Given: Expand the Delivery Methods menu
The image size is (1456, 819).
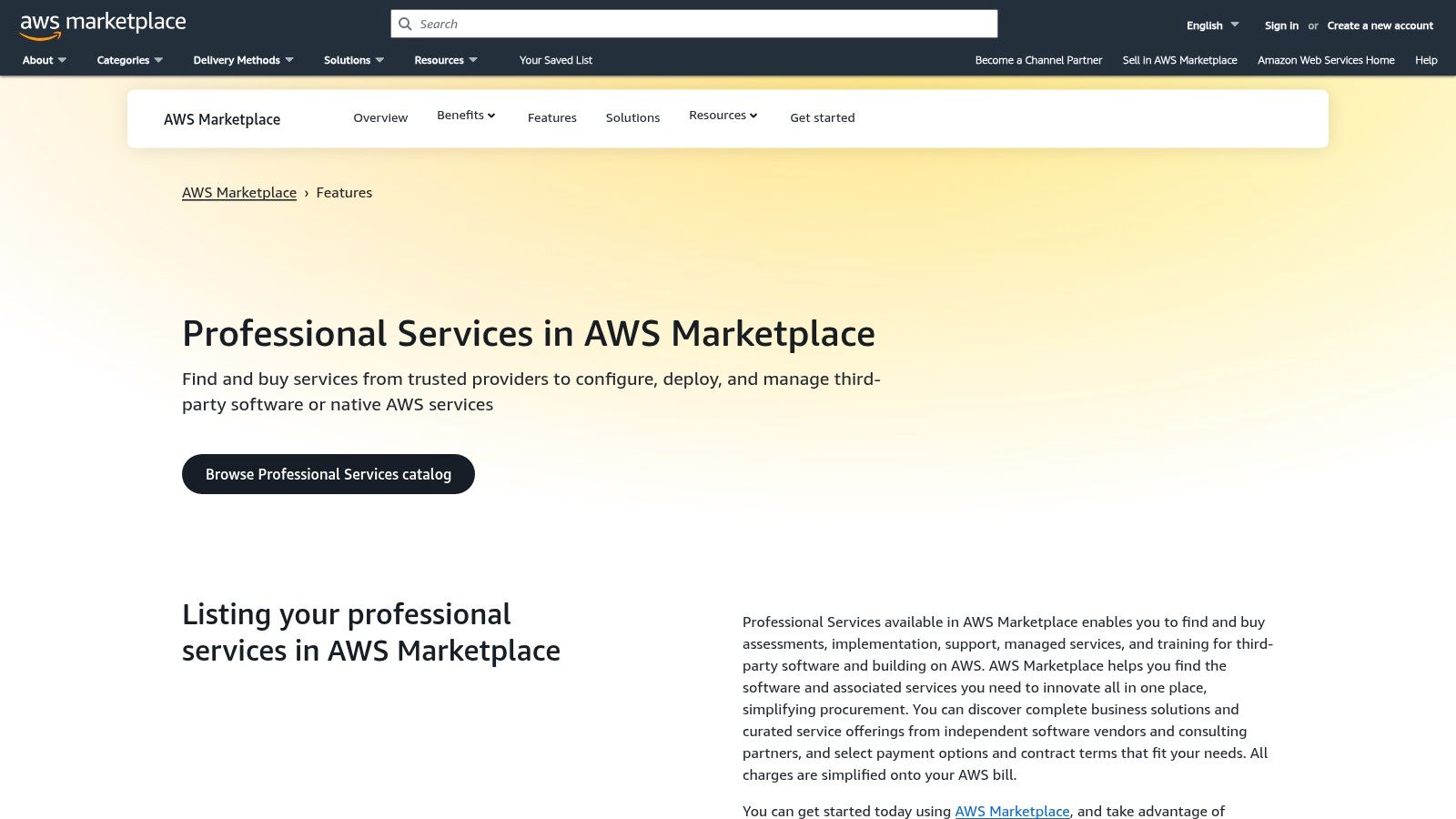Looking at the screenshot, I should click(x=236, y=60).
